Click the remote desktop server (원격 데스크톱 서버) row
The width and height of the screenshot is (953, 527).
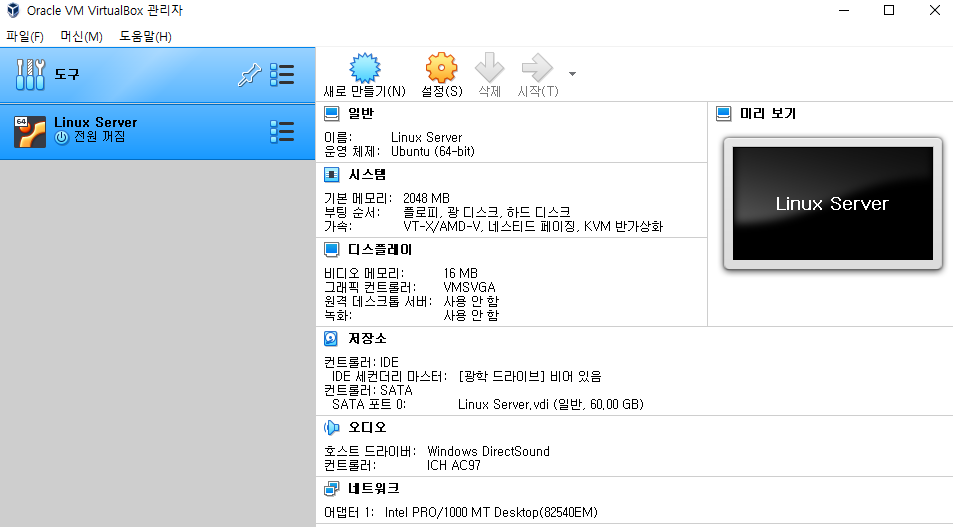point(411,301)
